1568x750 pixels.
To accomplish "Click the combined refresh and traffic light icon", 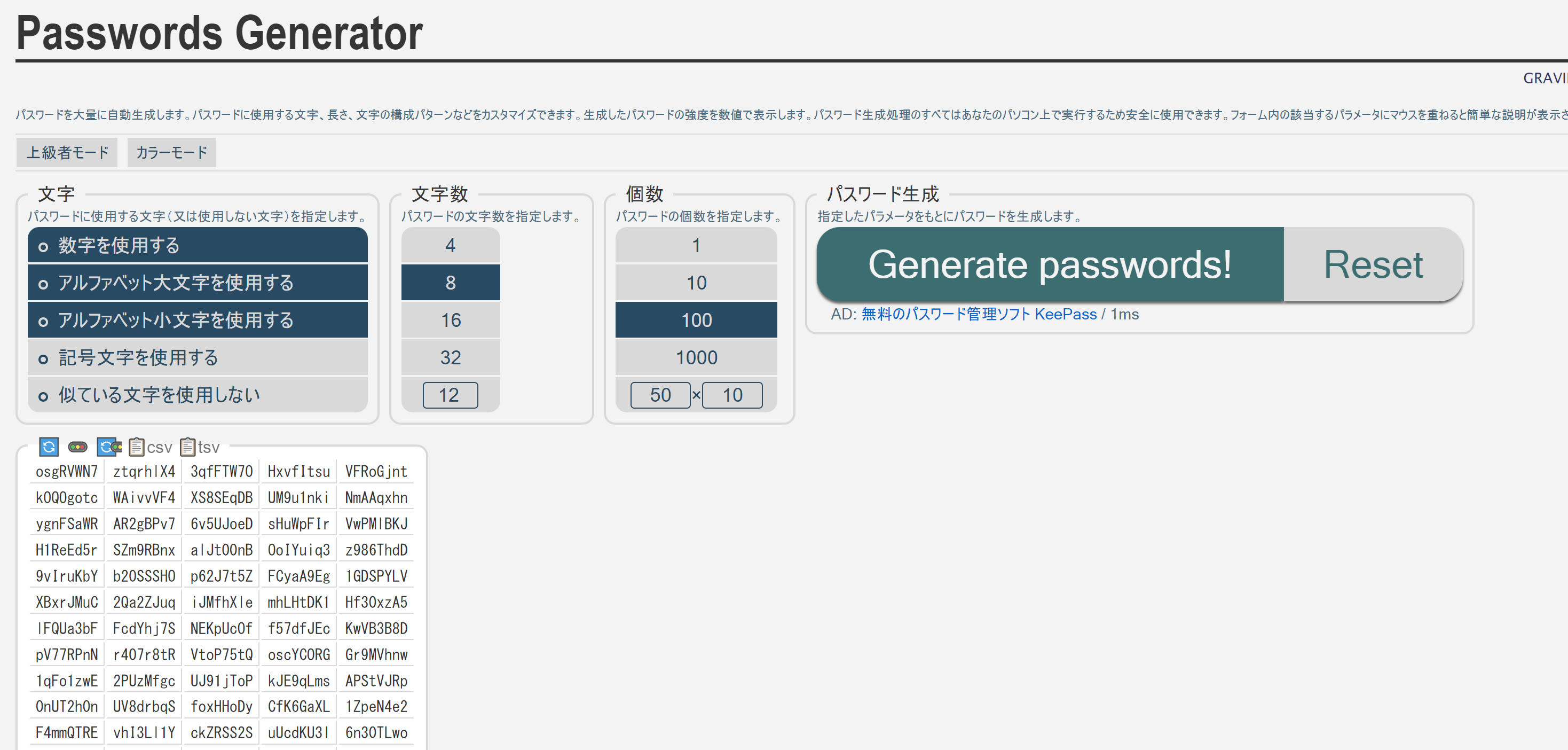I will pos(109,447).
